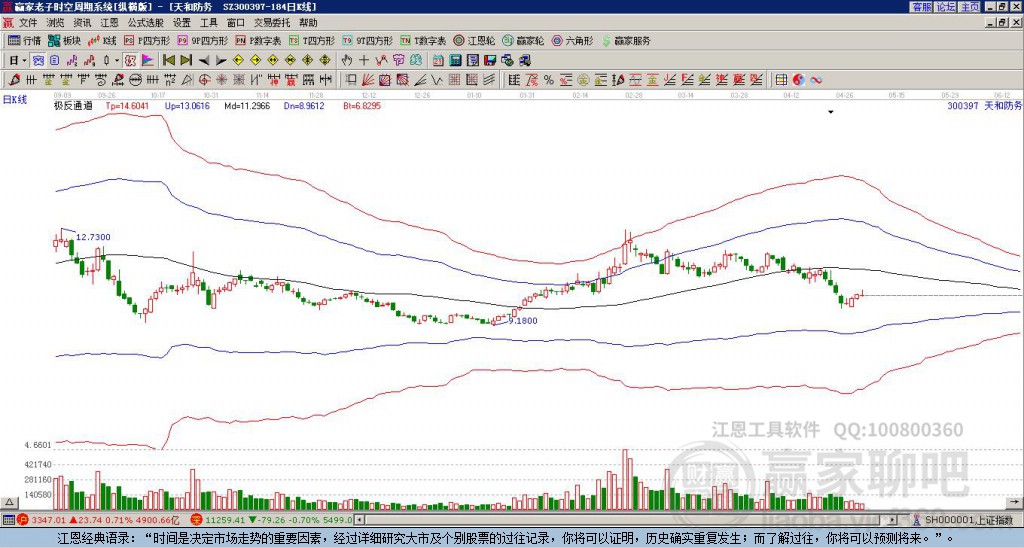Select the Gann fan lines tool
Screen dimensions: 1024x548
(x=367, y=80)
